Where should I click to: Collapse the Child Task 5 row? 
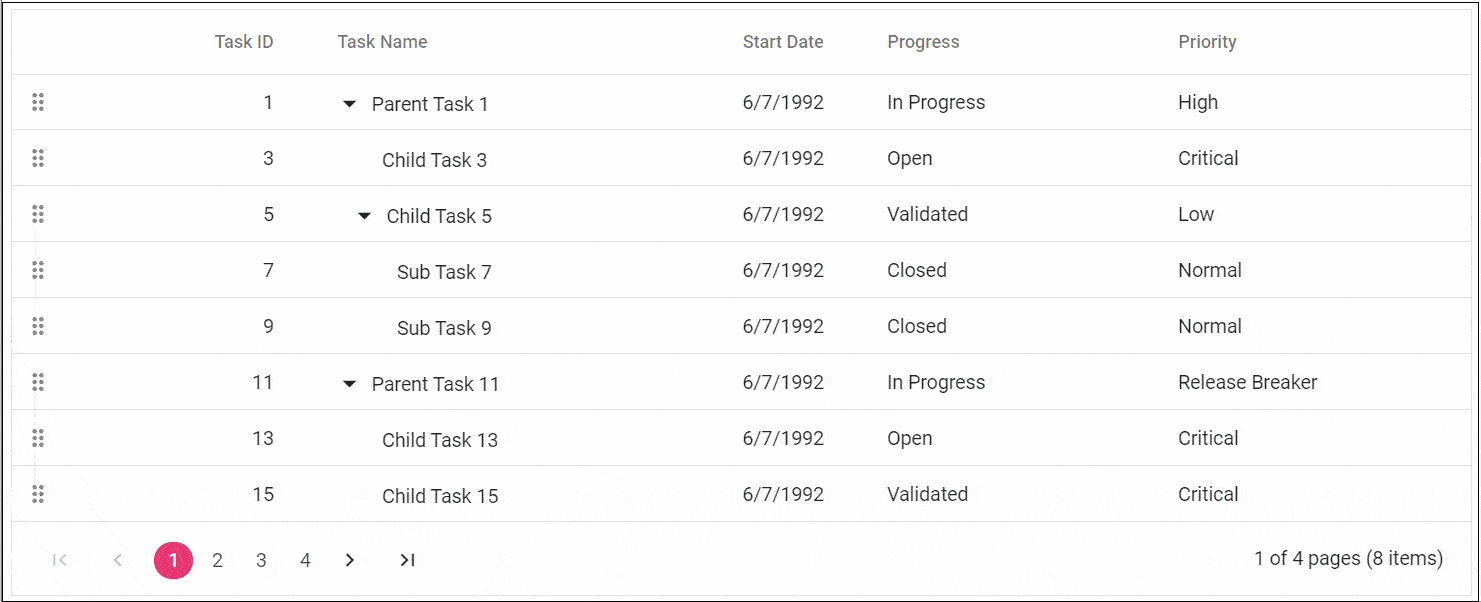coord(364,216)
